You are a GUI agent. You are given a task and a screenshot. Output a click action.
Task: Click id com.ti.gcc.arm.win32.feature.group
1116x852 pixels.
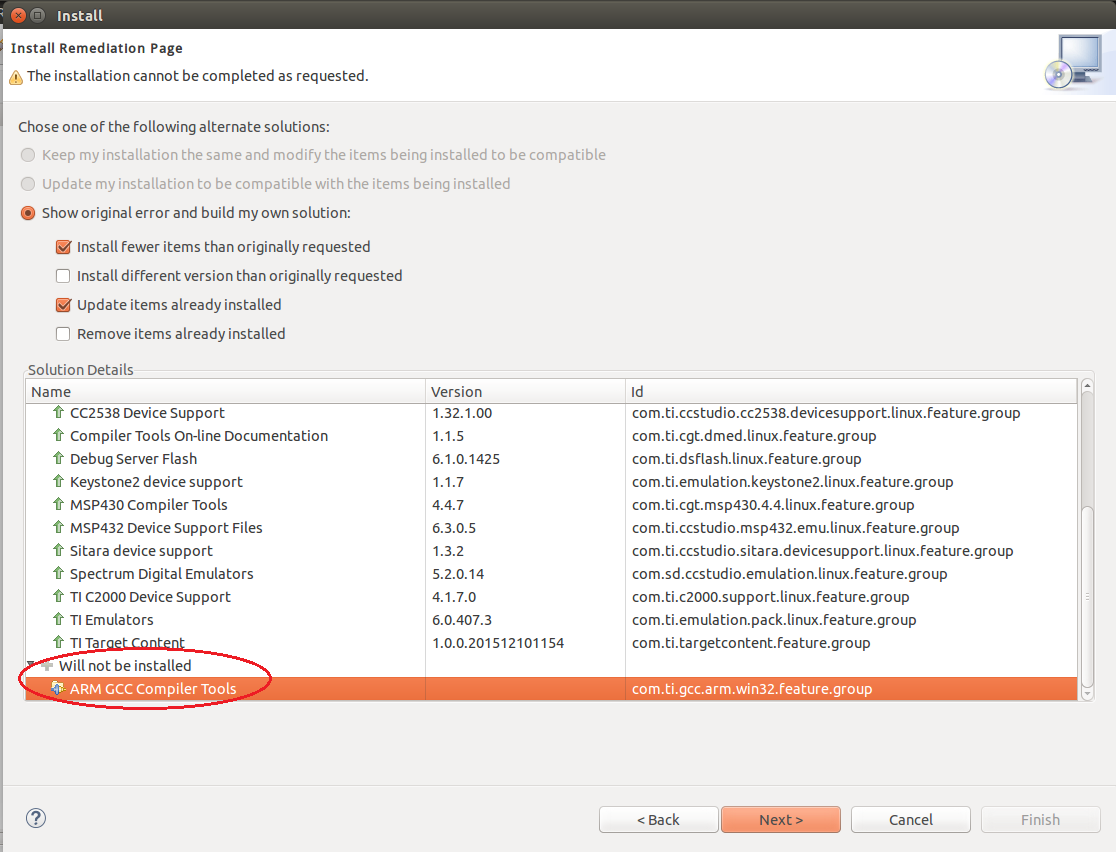[x=752, y=689]
